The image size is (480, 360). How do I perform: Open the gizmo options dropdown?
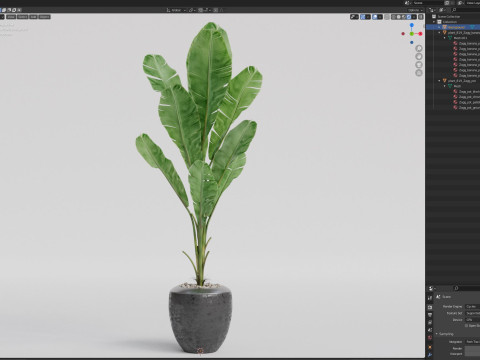pyautogui.click(x=368, y=17)
